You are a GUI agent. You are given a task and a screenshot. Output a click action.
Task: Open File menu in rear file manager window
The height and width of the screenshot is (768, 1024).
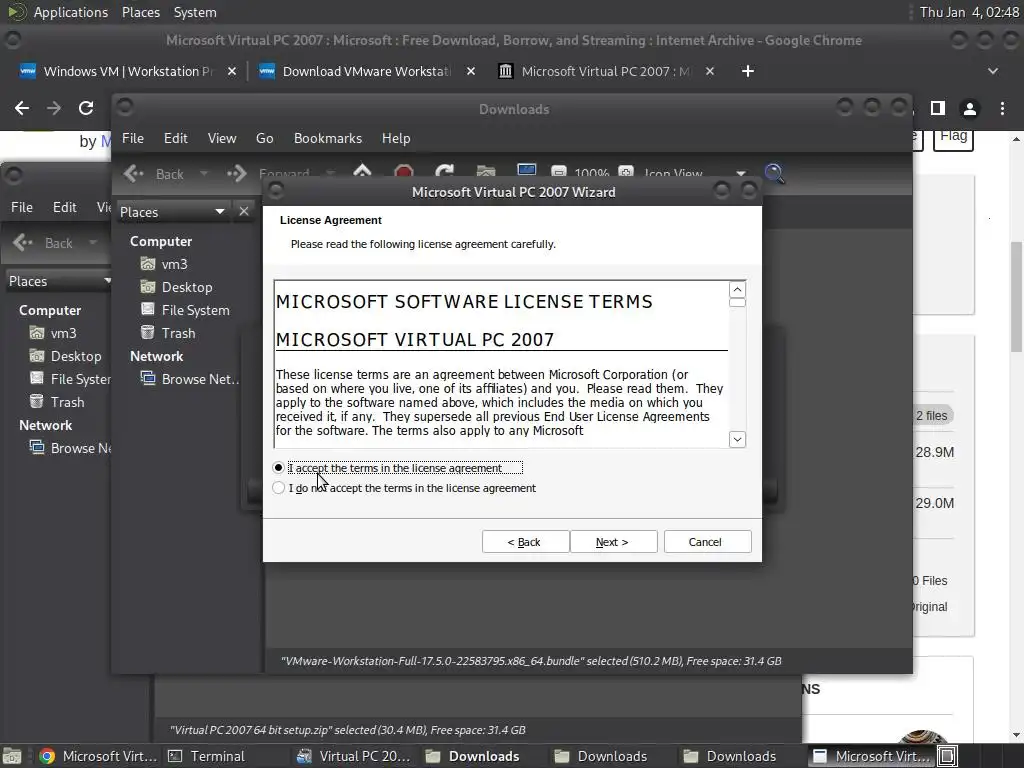click(x=22, y=207)
